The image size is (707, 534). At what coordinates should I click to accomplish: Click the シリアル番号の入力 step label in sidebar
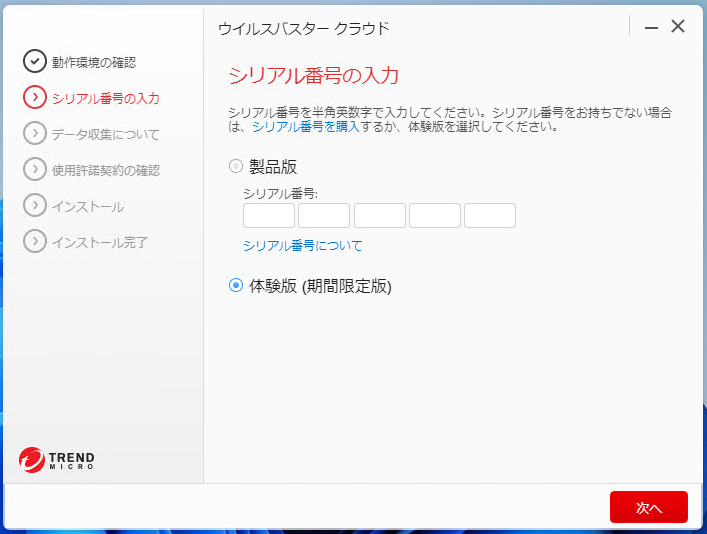pyautogui.click(x=106, y=98)
